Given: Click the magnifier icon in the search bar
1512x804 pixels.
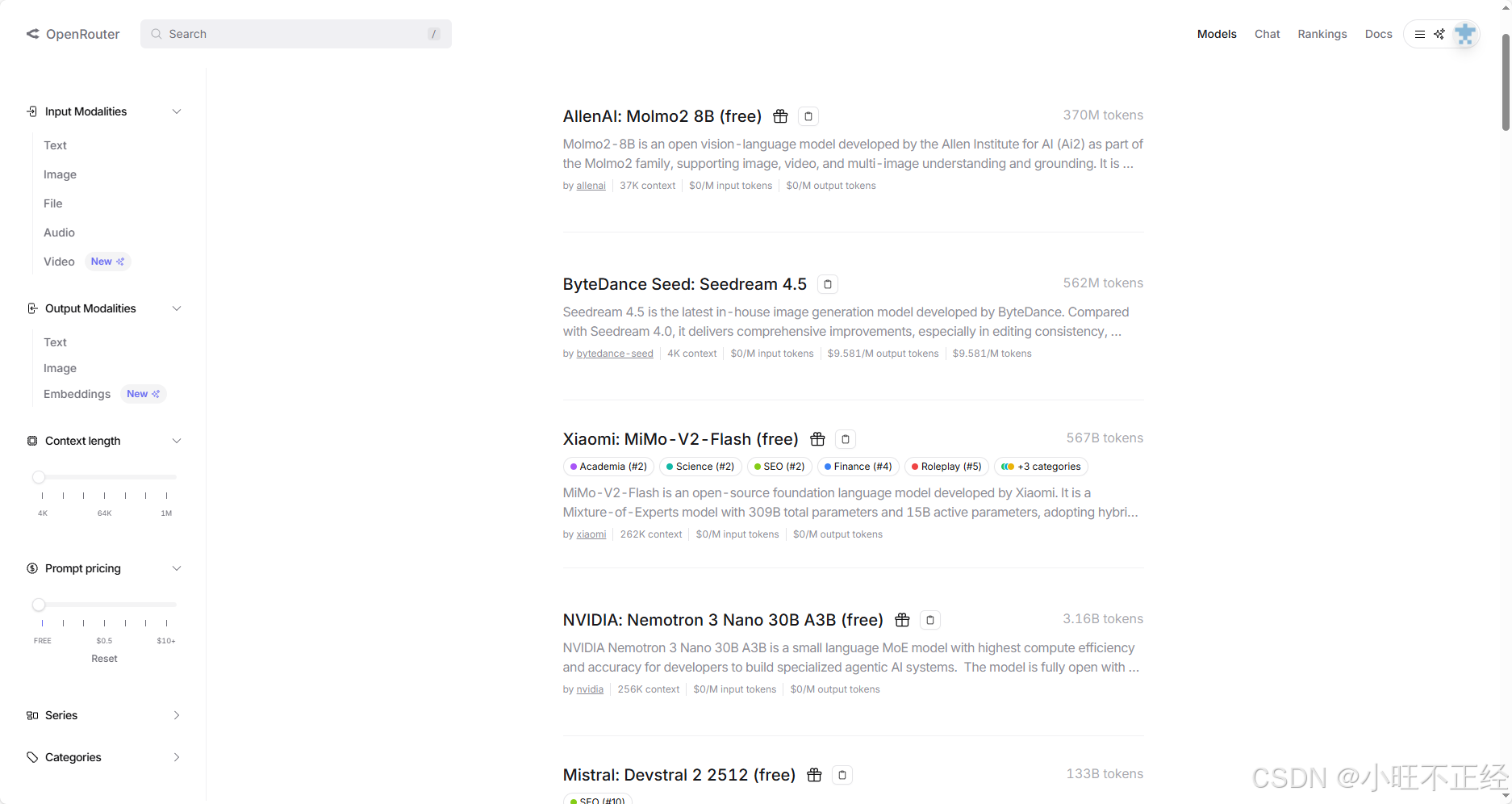Looking at the screenshot, I should tap(157, 34).
